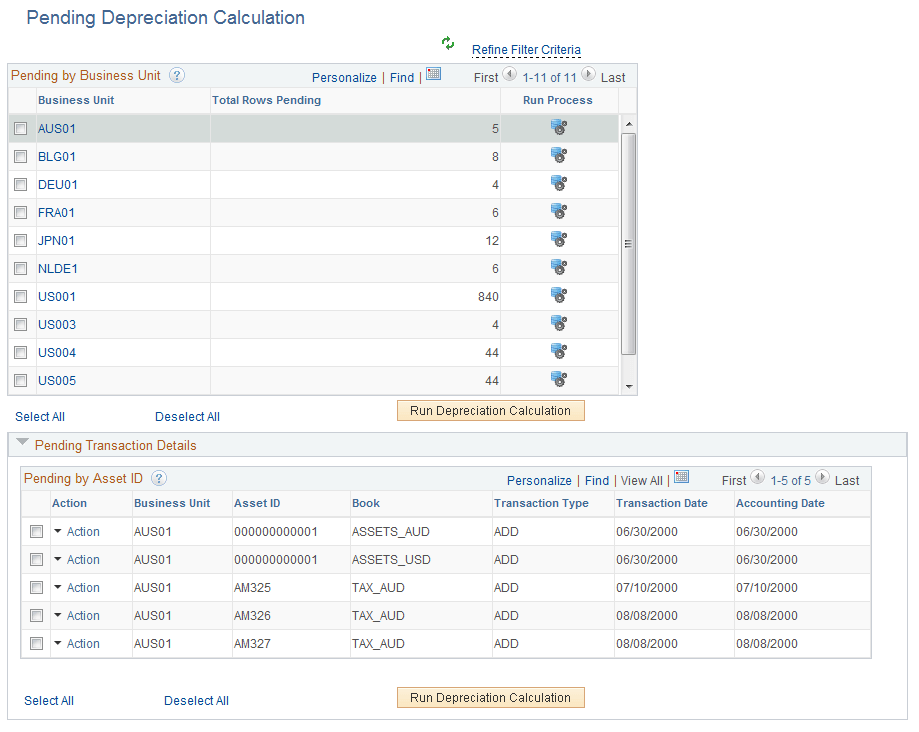This screenshot has width=919, height=732.
Task: Select the checkbox for US005
Action: (21, 380)
